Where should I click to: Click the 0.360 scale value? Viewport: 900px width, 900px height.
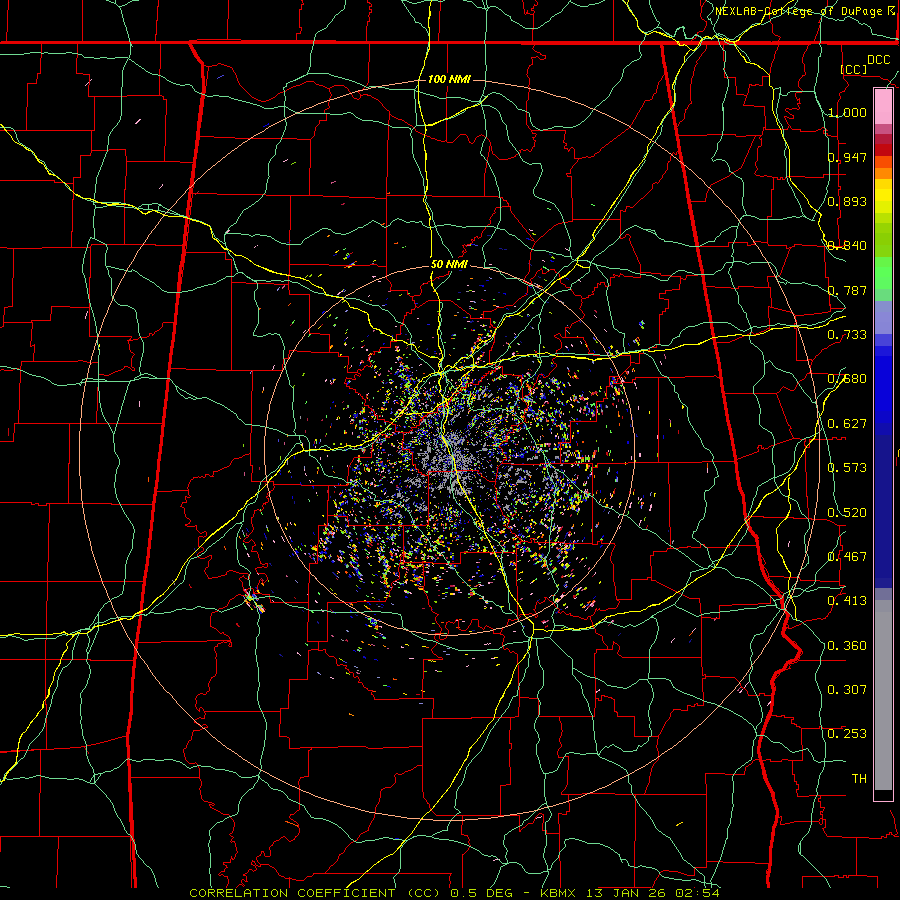pyautogui.click(x=847, y=646)
